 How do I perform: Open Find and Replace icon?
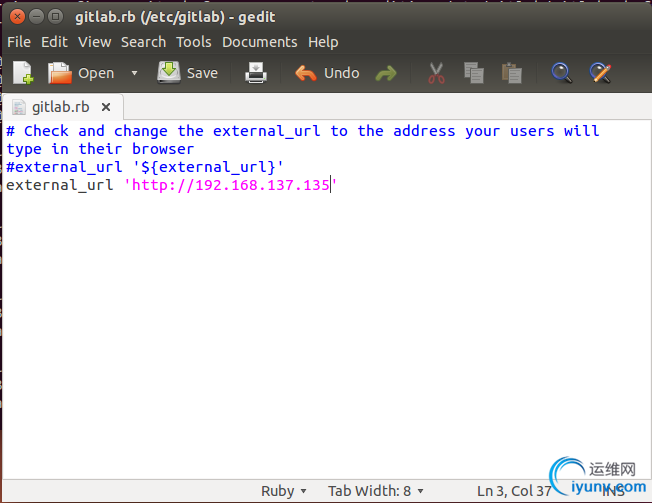point(600,73)
